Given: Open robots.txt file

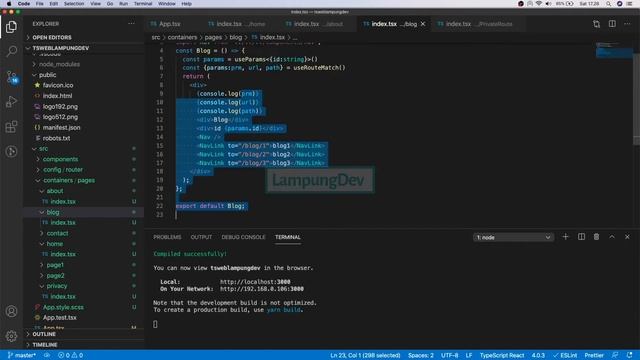Looking at the screenshot, I should pos(56,138).
